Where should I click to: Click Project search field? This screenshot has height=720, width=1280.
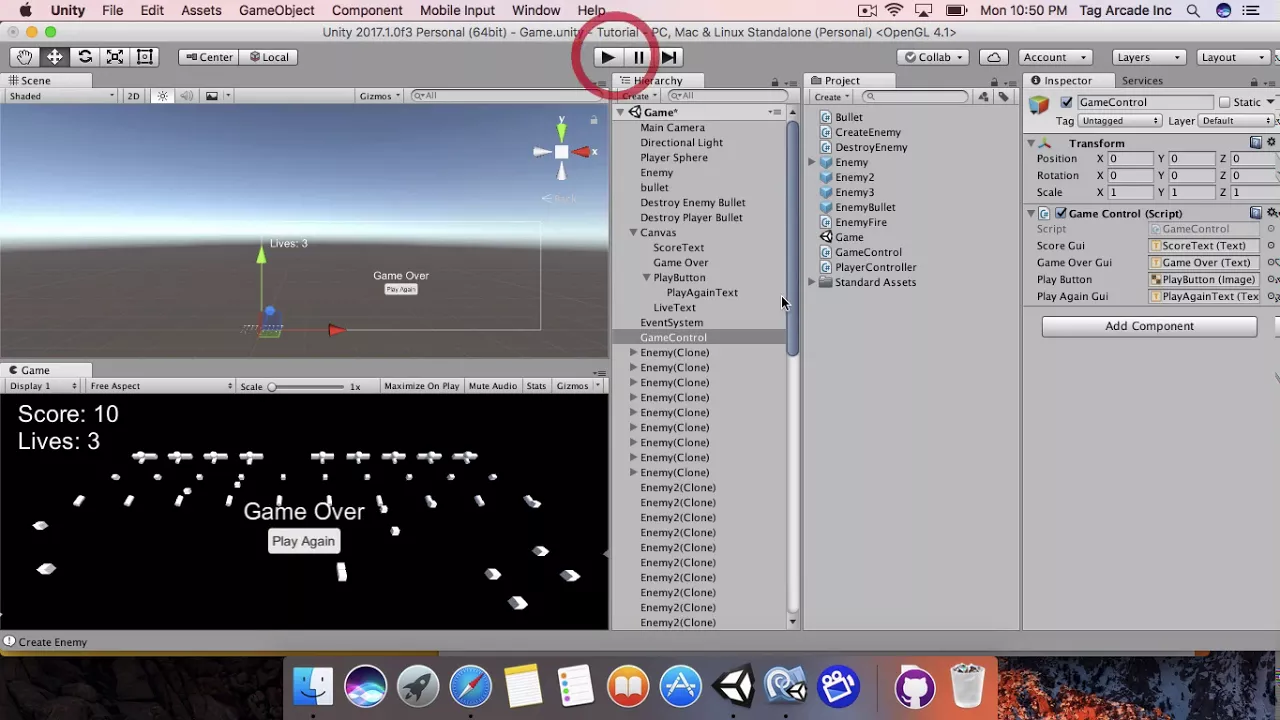(915, 97)
